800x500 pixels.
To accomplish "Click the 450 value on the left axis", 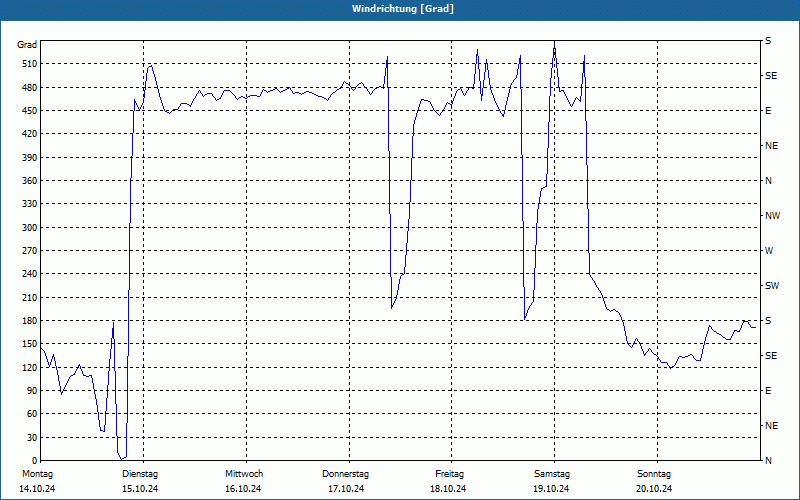I will coord(29,111).
